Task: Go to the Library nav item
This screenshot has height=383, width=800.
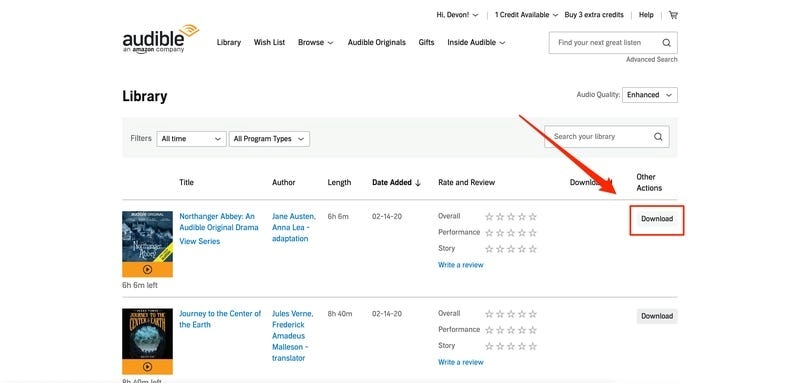Action: point(229,43)
